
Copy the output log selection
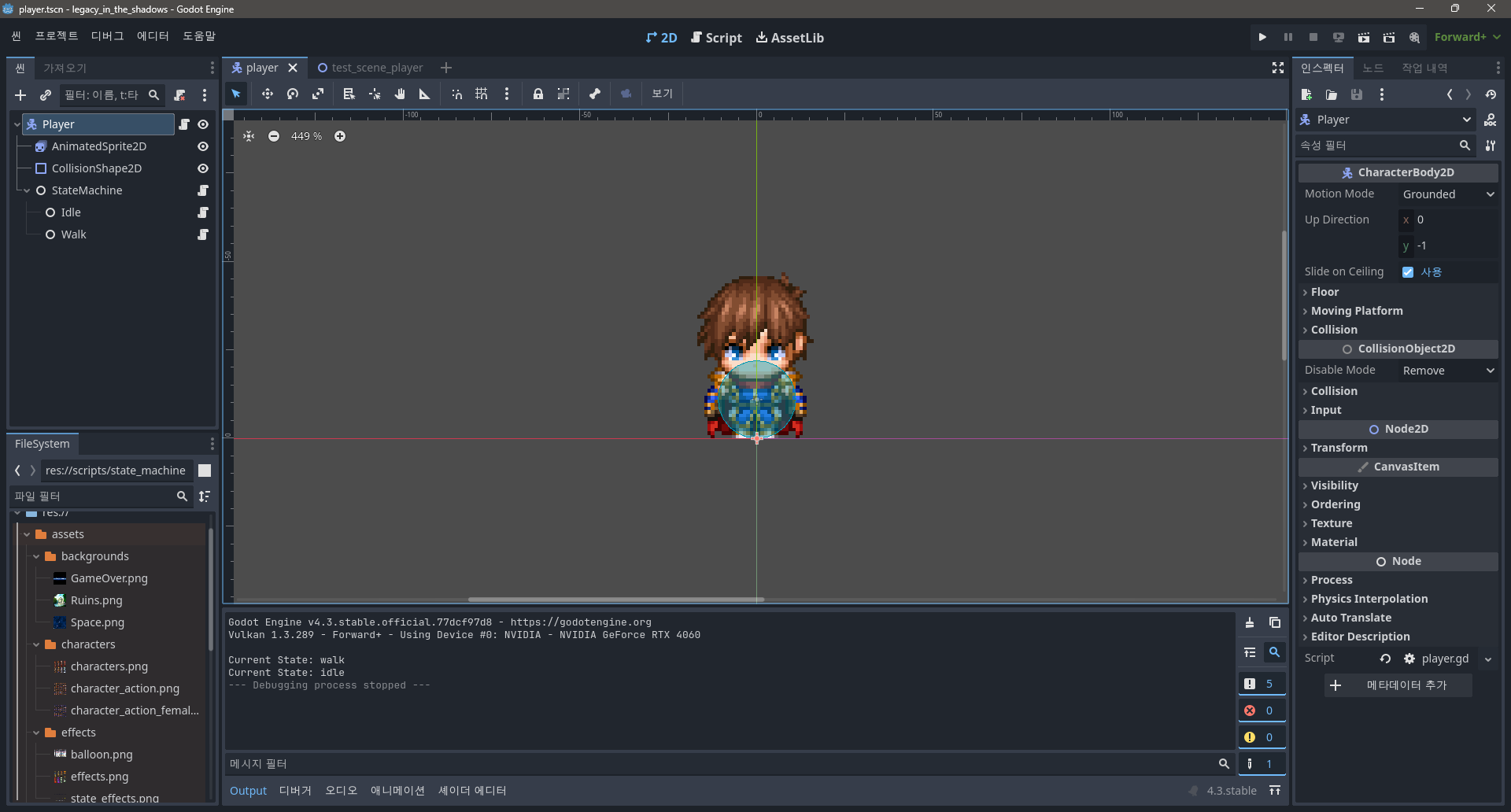[1275, 622]
